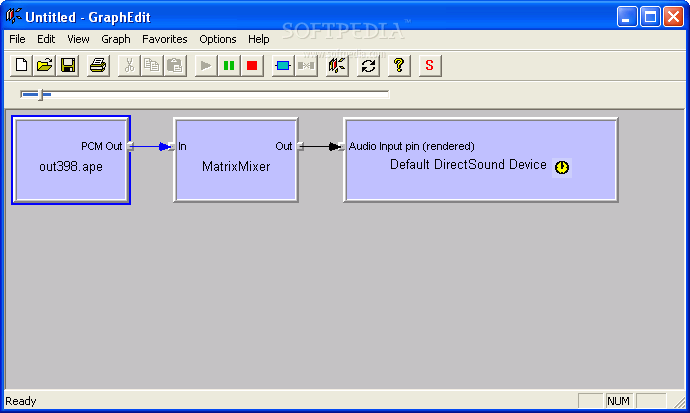The width and height of the screenshot is (690, 413).
Task: Click the NUM status bar indicator
Action: (x=619, y=401)
